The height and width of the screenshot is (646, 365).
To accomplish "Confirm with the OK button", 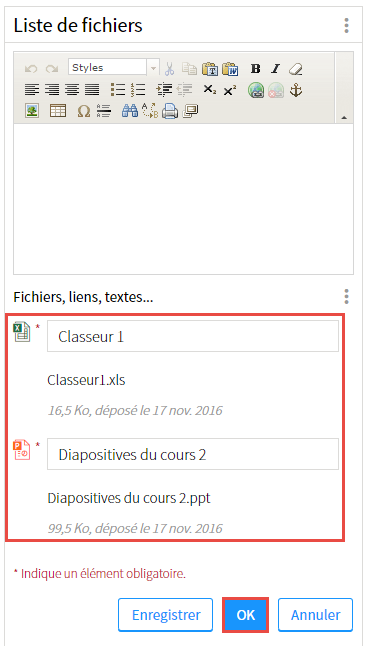I will point(246,615).
